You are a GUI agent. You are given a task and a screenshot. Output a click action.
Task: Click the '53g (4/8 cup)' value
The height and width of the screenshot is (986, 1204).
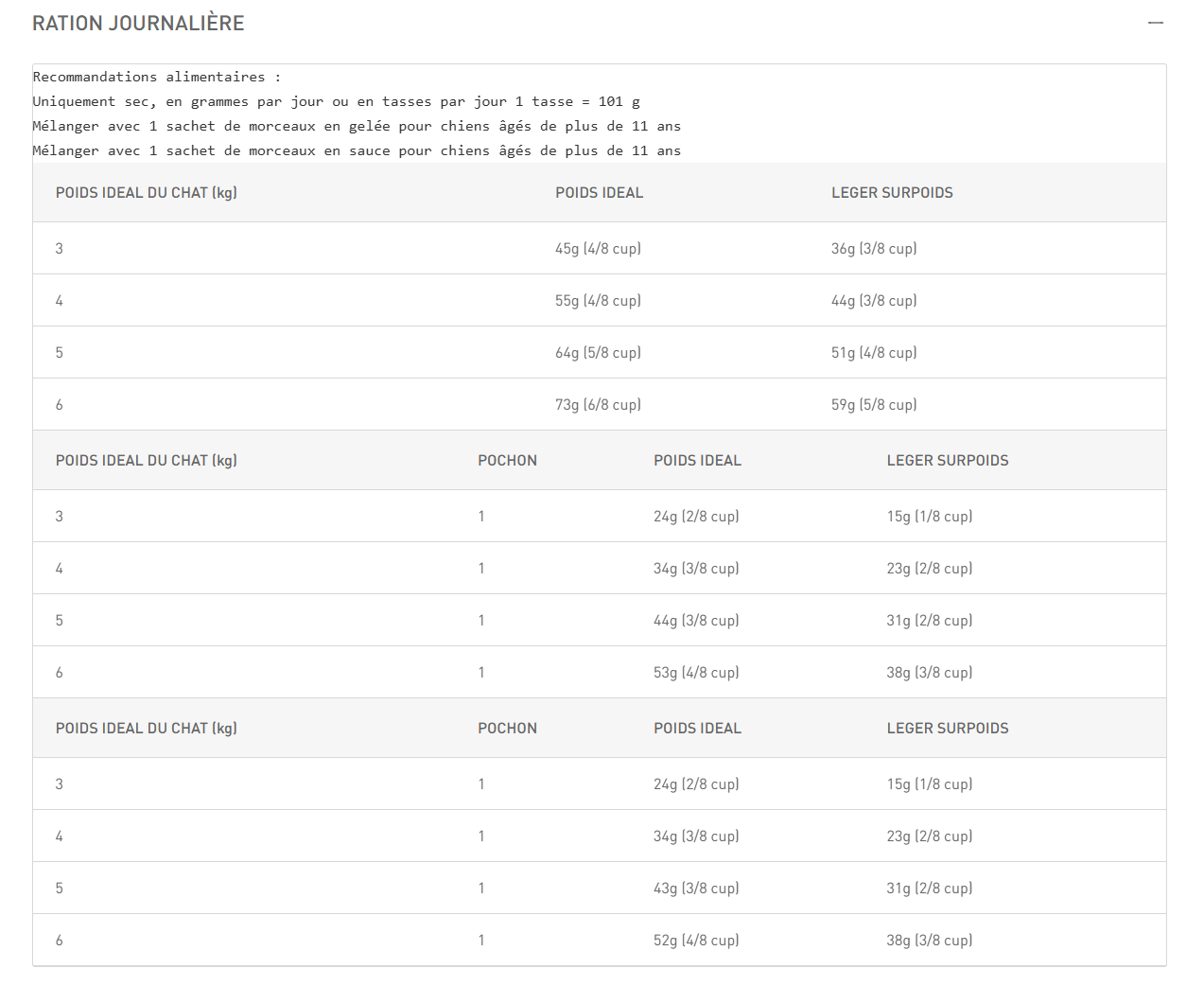click(696, 673)
